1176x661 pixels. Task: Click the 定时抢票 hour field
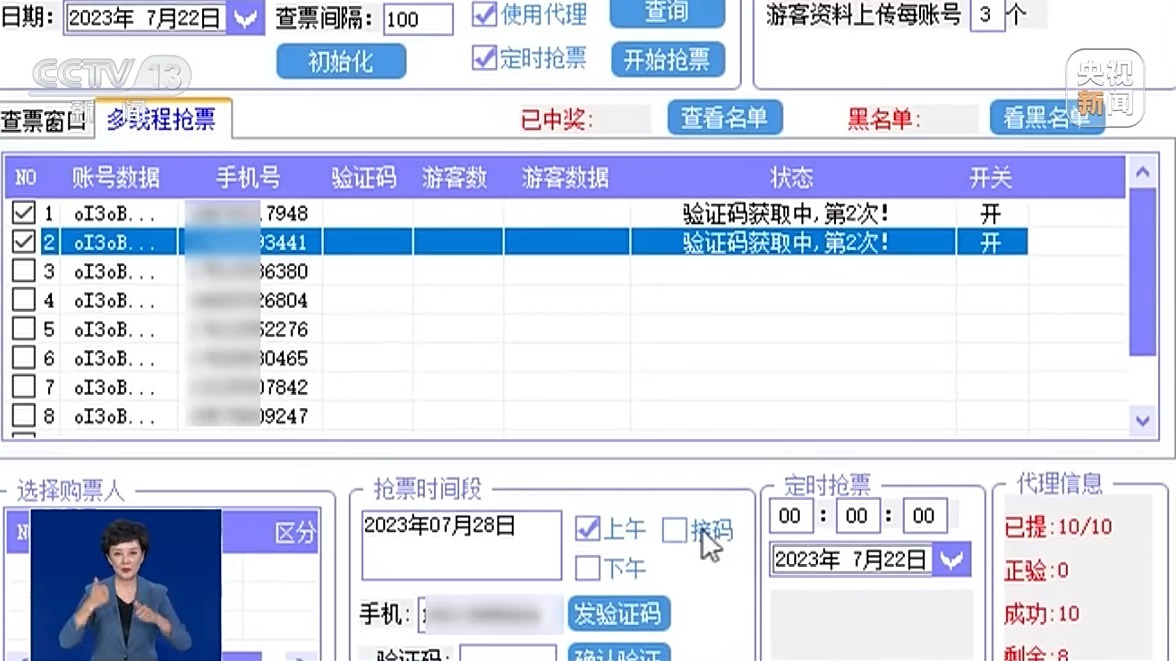[790, 516]
